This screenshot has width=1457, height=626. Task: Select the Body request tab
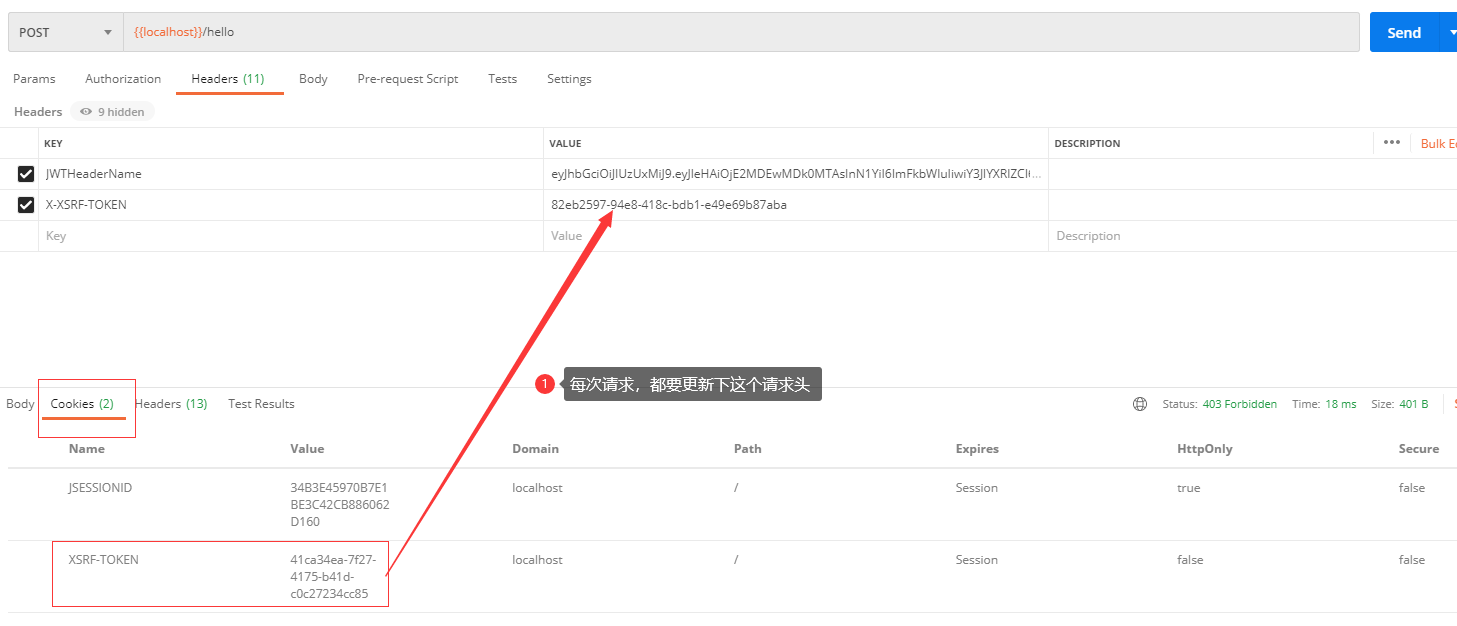[312, 78]
